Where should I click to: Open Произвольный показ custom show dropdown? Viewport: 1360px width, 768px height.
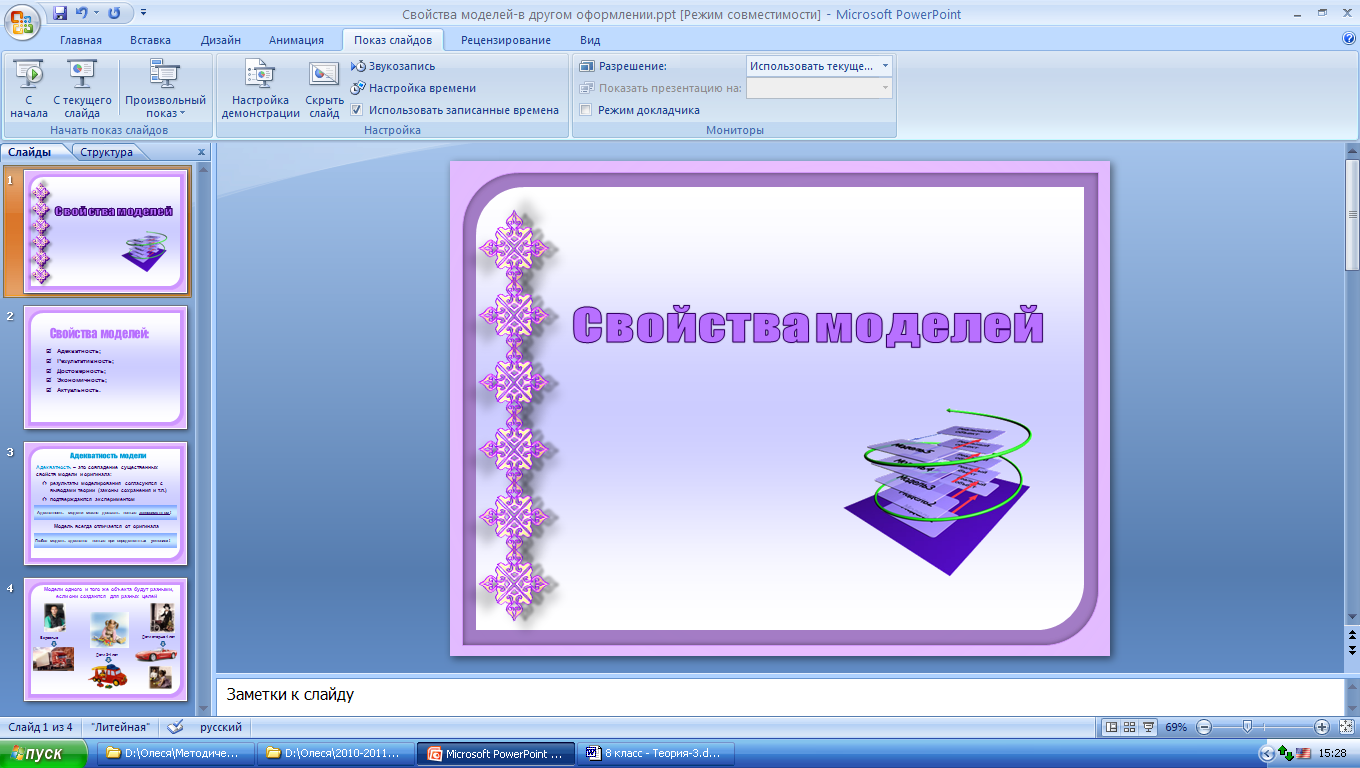(165, 89)
